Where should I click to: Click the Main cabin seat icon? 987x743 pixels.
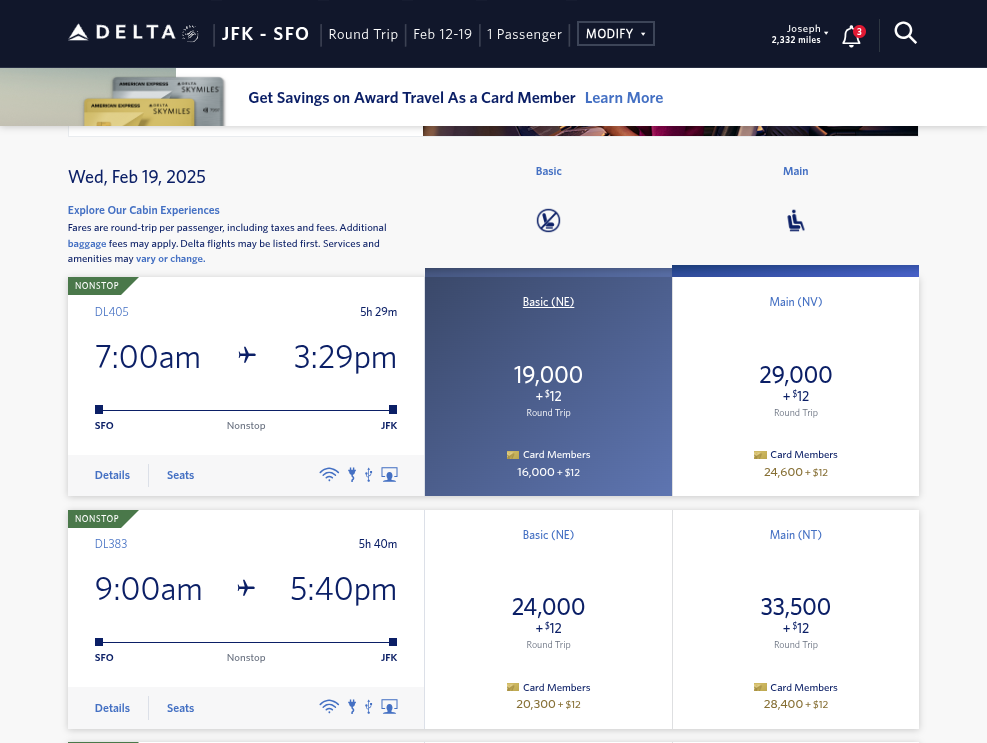click(x=796, y=220)
